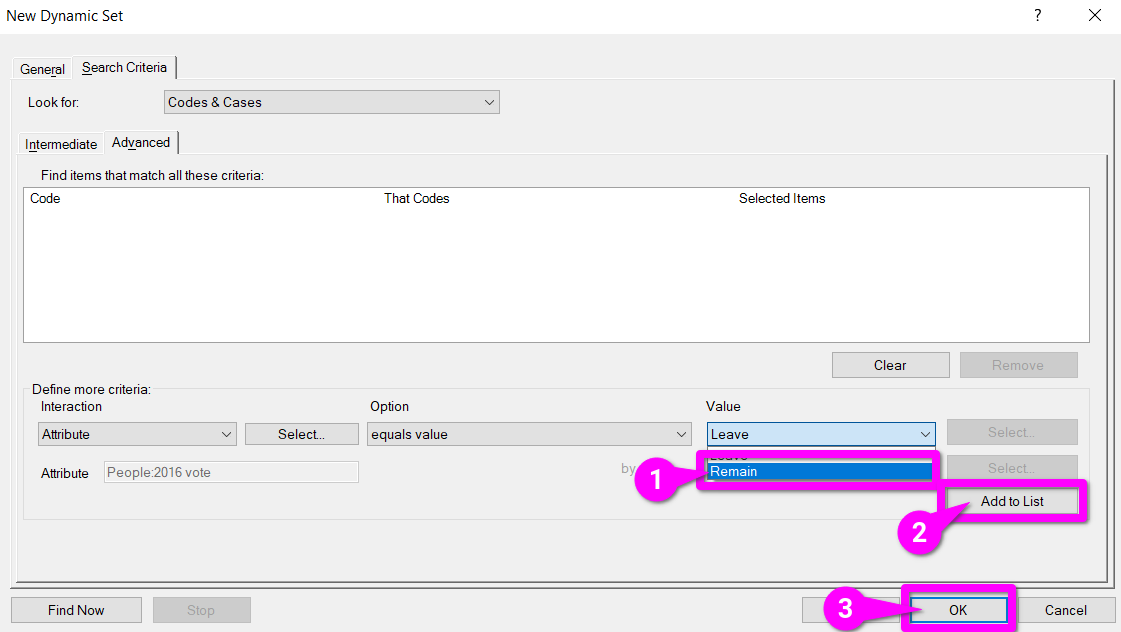Confirm the dialog with OK
Viewport: 1121px width, 632px height.
coord(957,610)
